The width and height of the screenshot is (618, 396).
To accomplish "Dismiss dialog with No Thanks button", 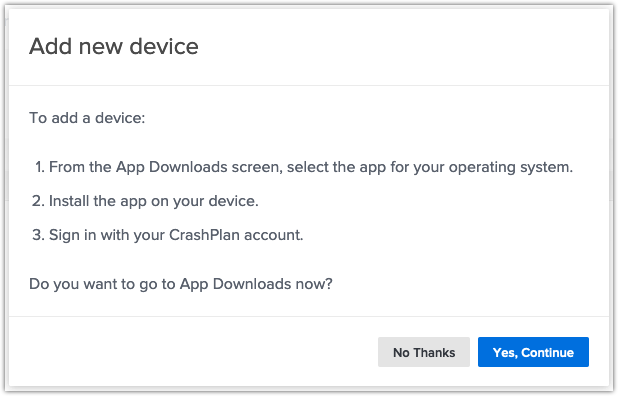I will point(424,352).
